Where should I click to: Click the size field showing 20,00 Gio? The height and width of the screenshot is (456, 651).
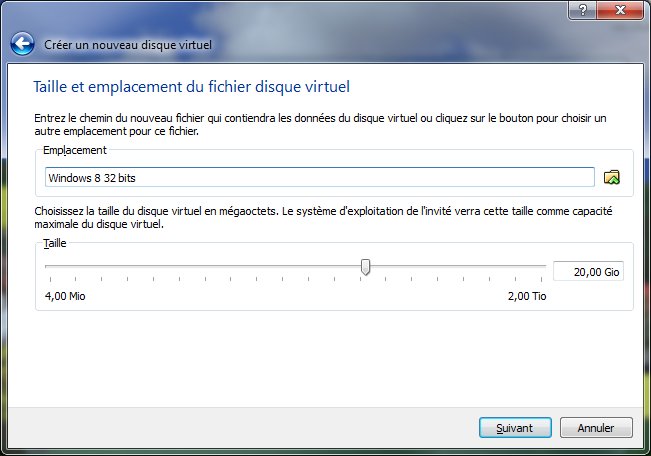pyautogui.click(x=588, y=272)
